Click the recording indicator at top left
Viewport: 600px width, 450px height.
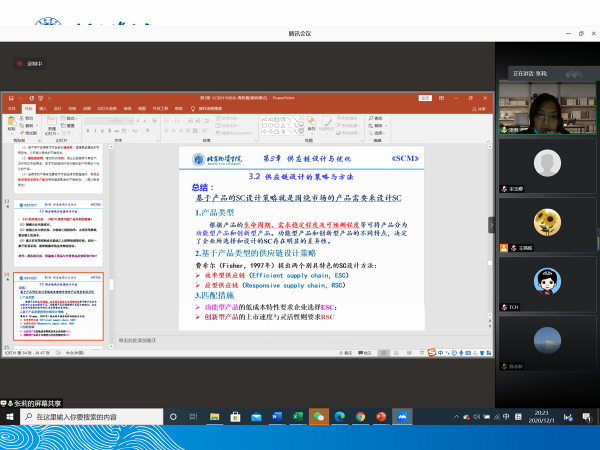(32, 64)
